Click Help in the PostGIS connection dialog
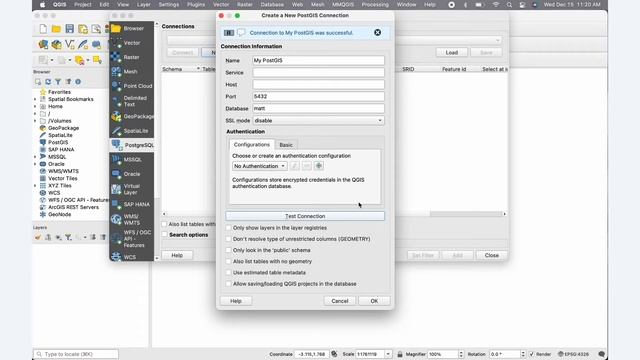This screenshot has height=360, width=640. click(236, 301)
